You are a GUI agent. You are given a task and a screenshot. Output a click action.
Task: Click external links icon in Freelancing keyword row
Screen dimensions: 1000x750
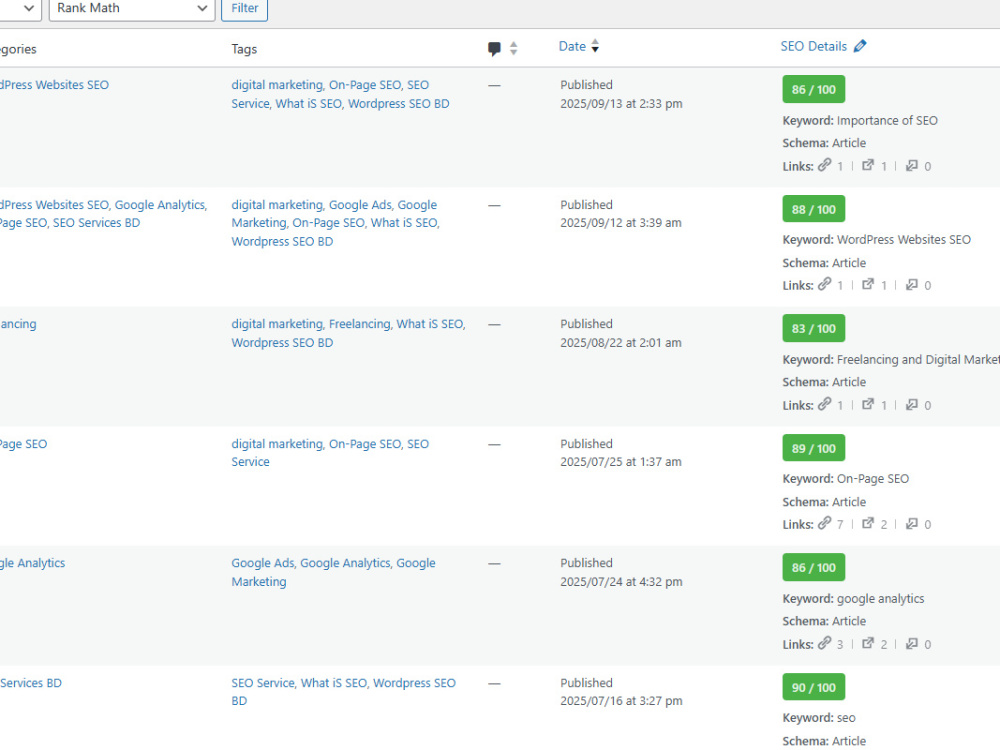868,404
